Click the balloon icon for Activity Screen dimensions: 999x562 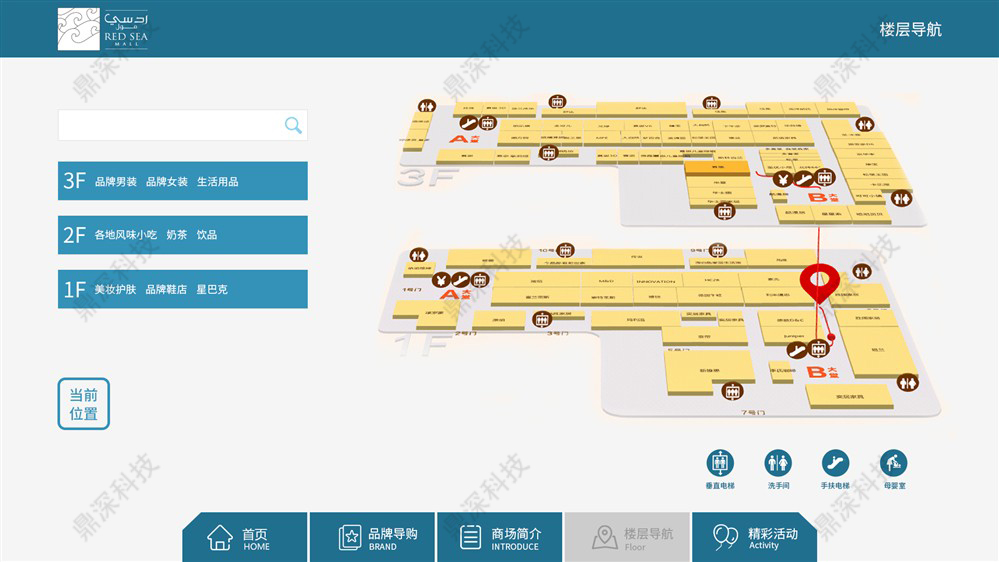[x=725, y=538]
